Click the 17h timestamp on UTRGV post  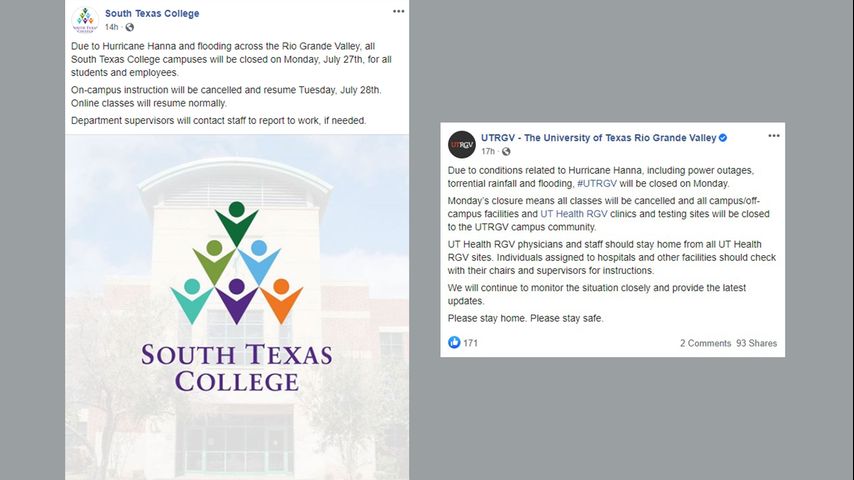click(488, 151)
